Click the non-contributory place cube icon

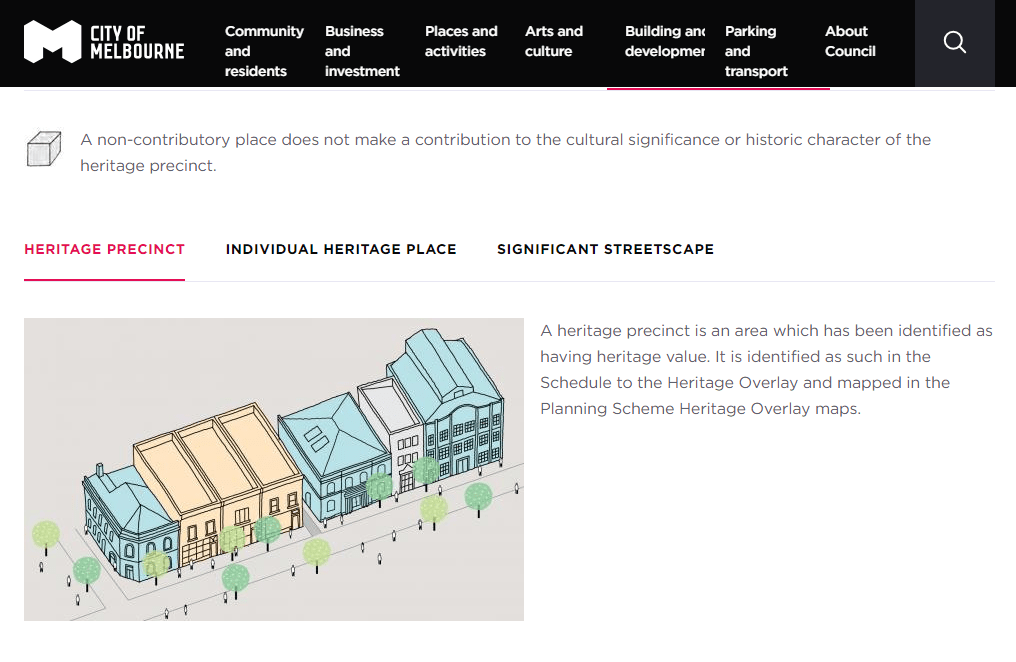point(44,150)
